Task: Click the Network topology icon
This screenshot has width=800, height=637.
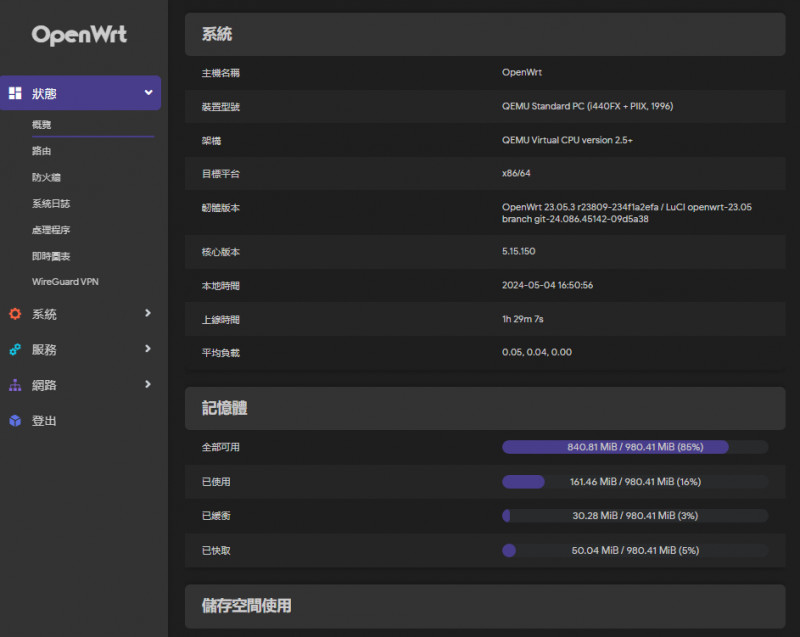Action: (x=15, y=385)
